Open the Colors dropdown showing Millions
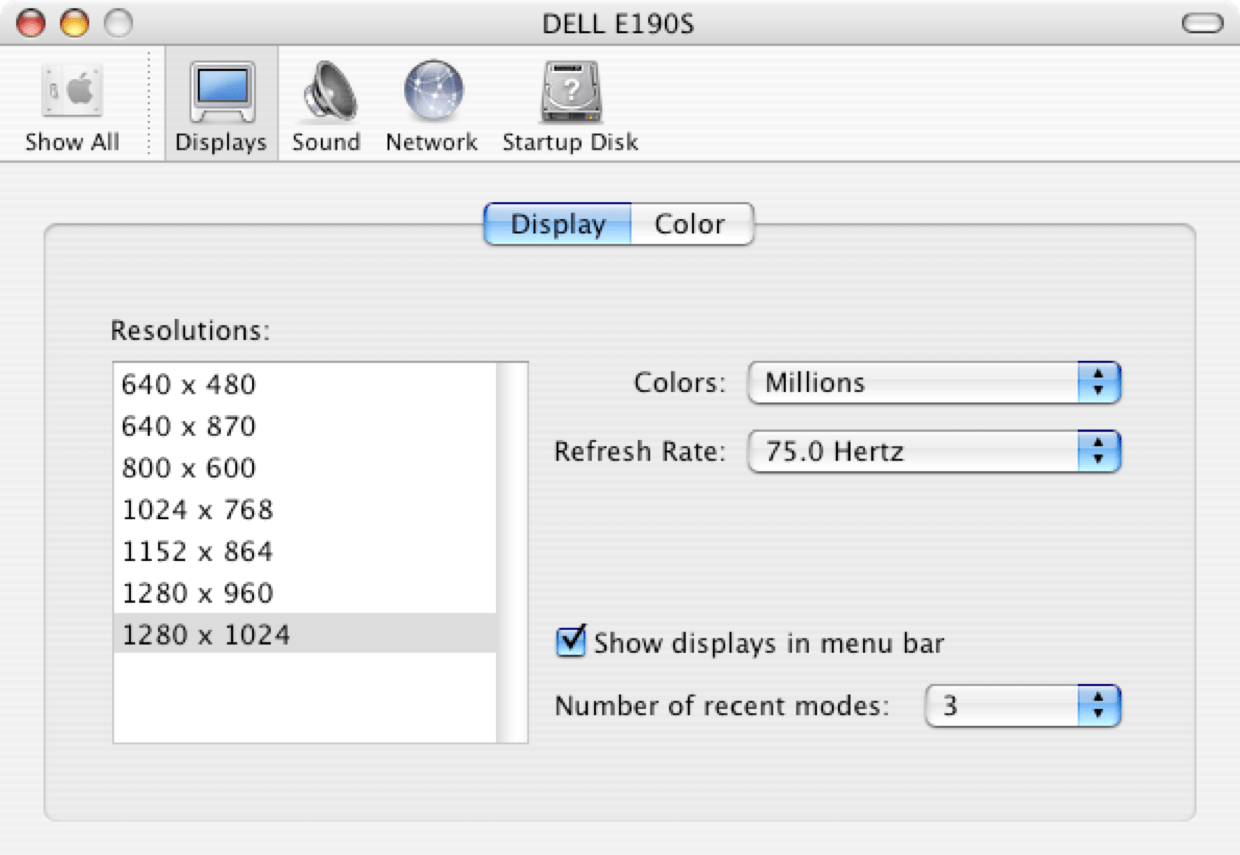This screenshot has width=1240, height=855. coord(934,383)
